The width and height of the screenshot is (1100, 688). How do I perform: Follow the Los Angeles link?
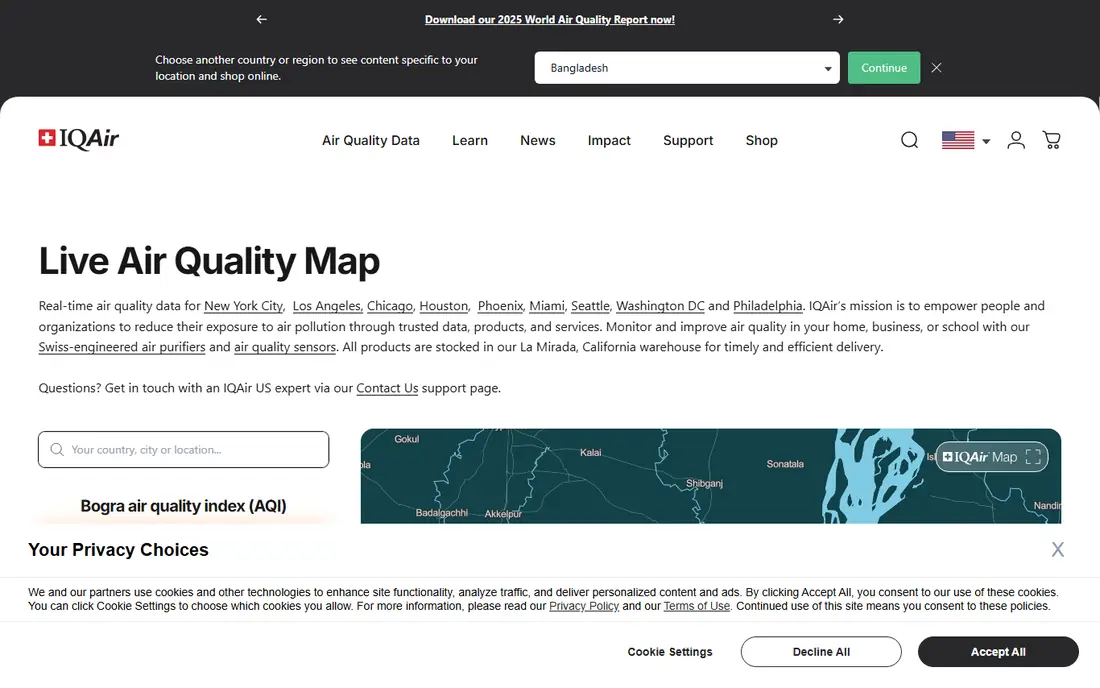click(327, 306)
